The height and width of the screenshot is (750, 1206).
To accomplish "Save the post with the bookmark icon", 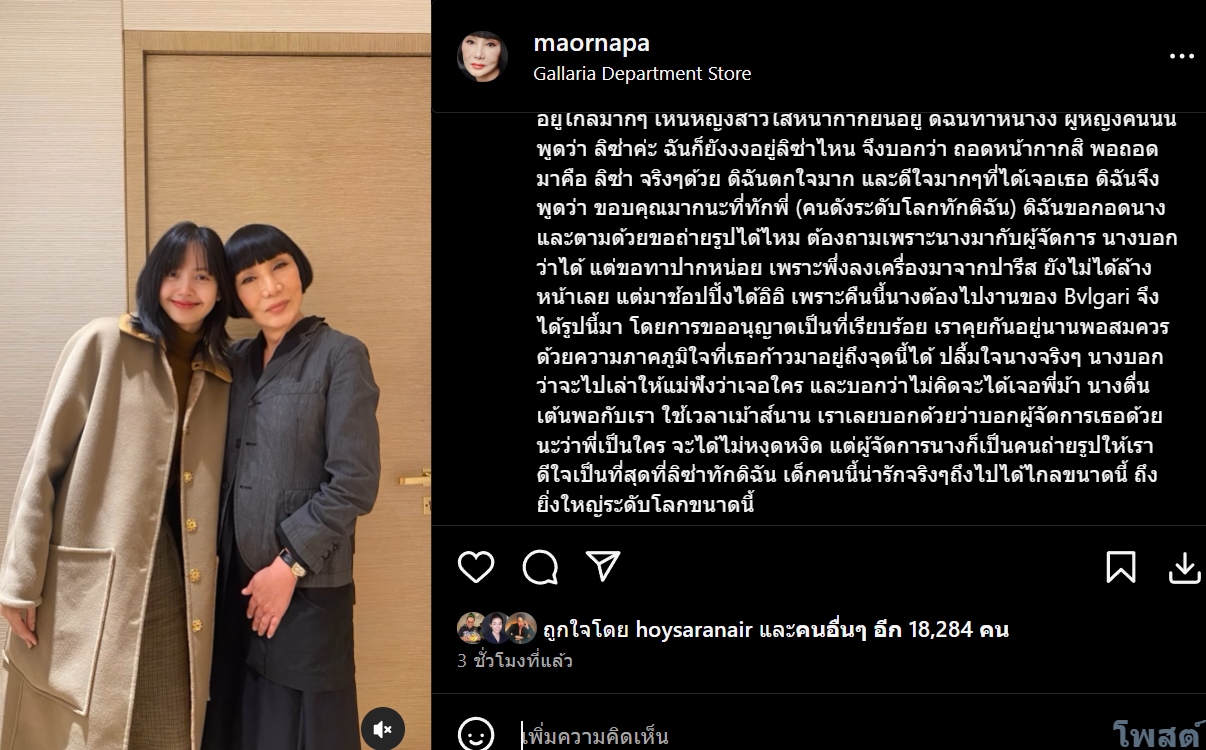I will (1121, 567).
